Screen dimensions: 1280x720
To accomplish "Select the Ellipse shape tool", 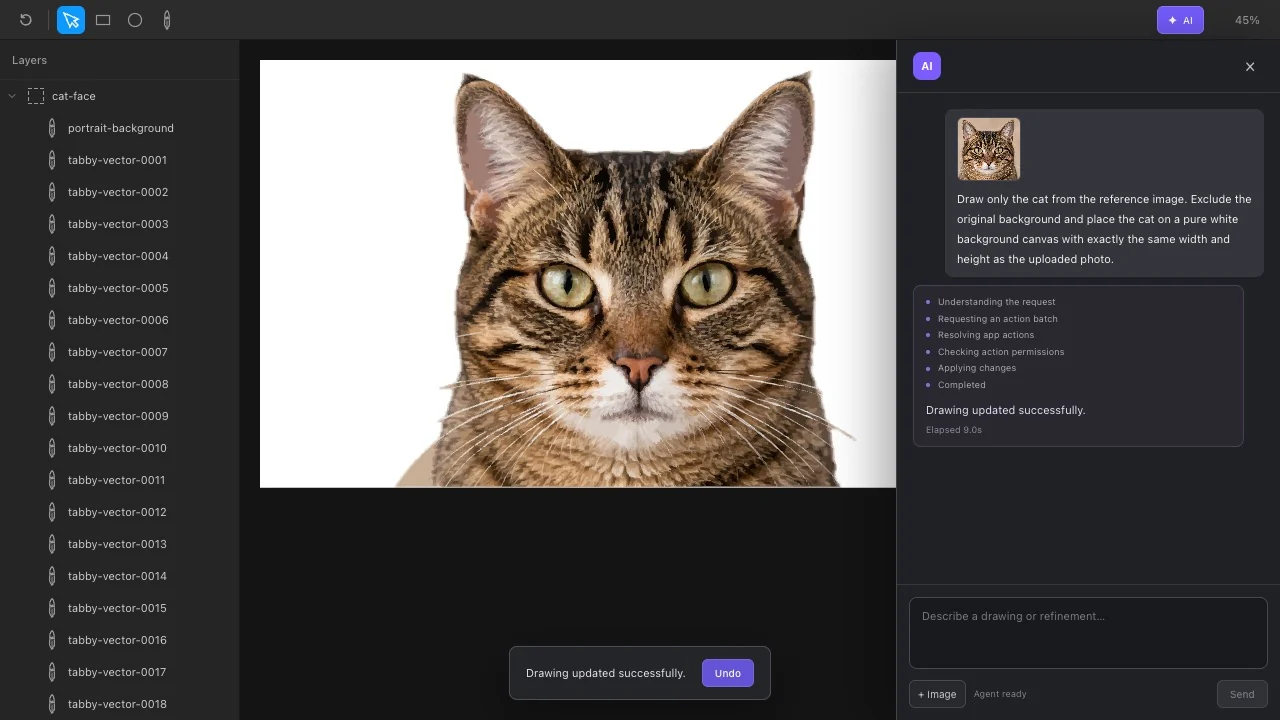I will coord(135,20).
